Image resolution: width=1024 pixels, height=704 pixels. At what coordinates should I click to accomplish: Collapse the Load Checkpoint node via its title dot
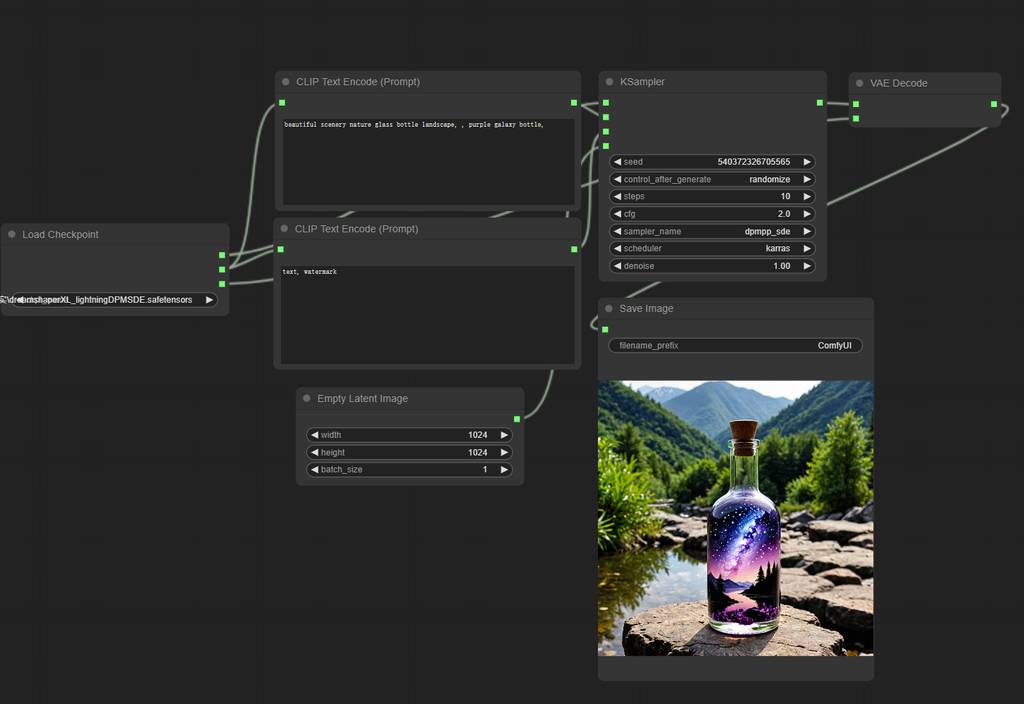pyautogui.click(x=11, y=235)
